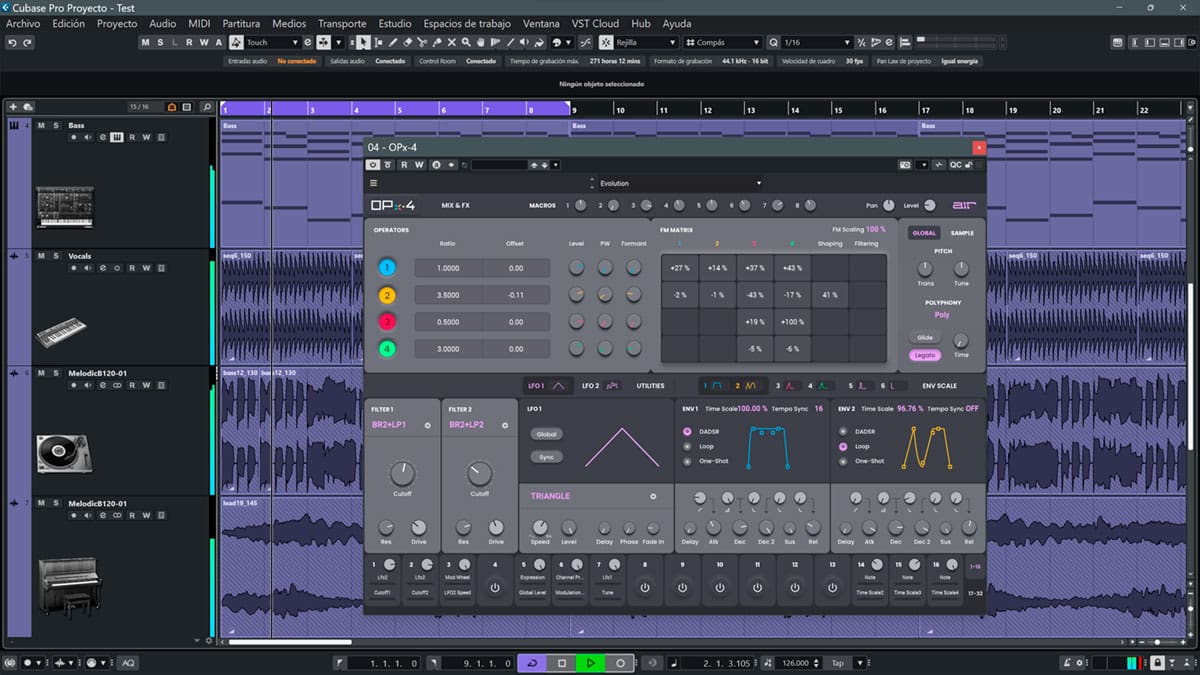1200x675 pixels.
Task: Select operator 4 green circle
Action: (388, 349)
